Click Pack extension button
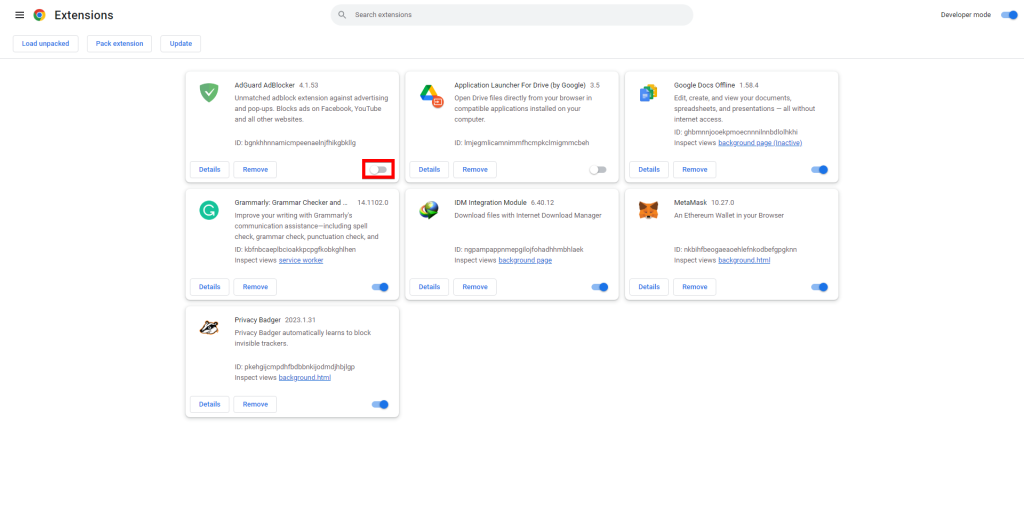1024x517 pixels. click(120, 44)
